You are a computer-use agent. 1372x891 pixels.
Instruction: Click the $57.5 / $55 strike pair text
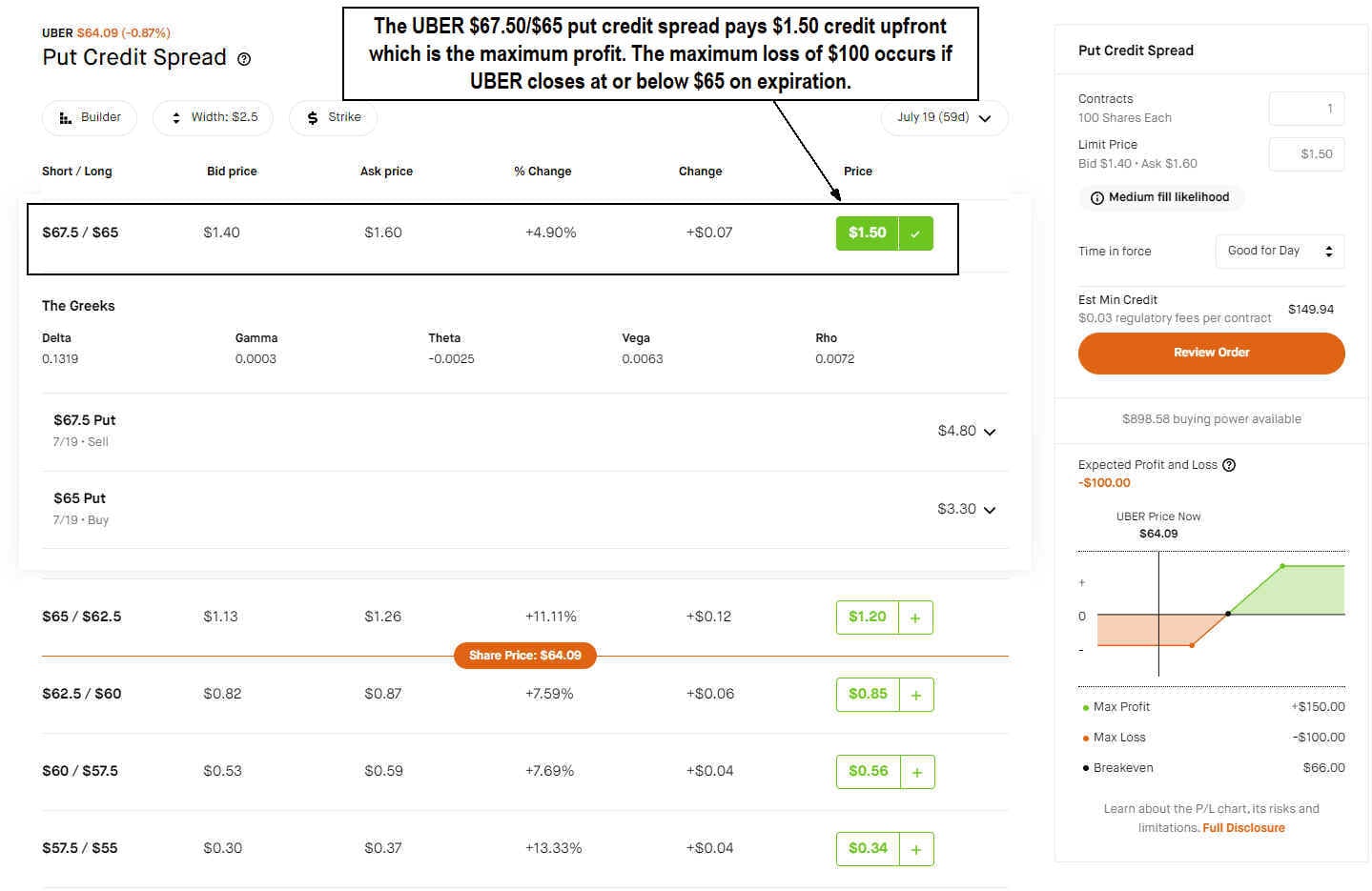pos(80,848)
